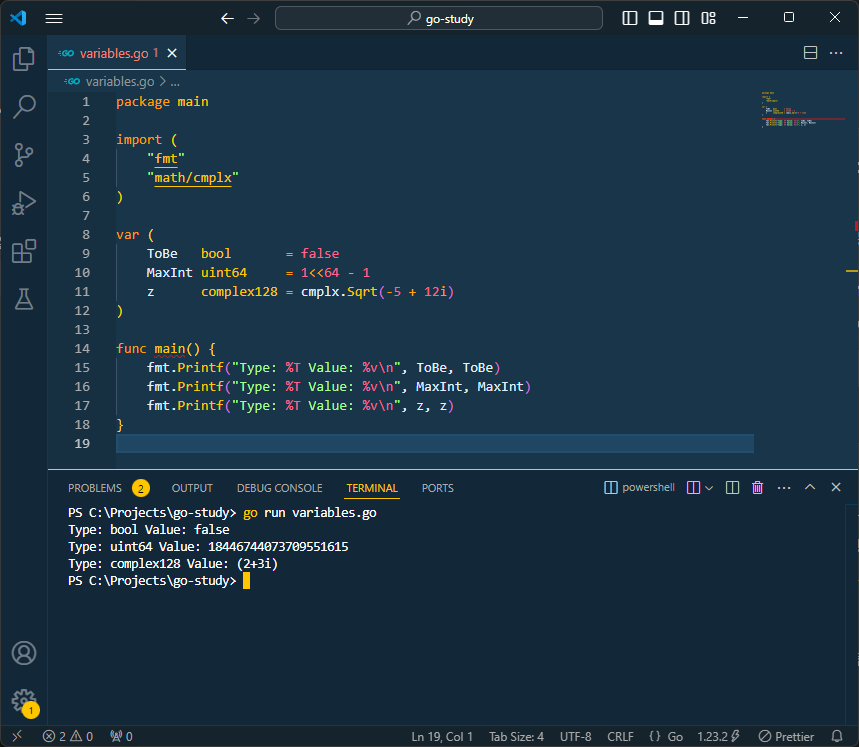
Task: Click the go-study command center search box
Action: [x=439, y=18]
